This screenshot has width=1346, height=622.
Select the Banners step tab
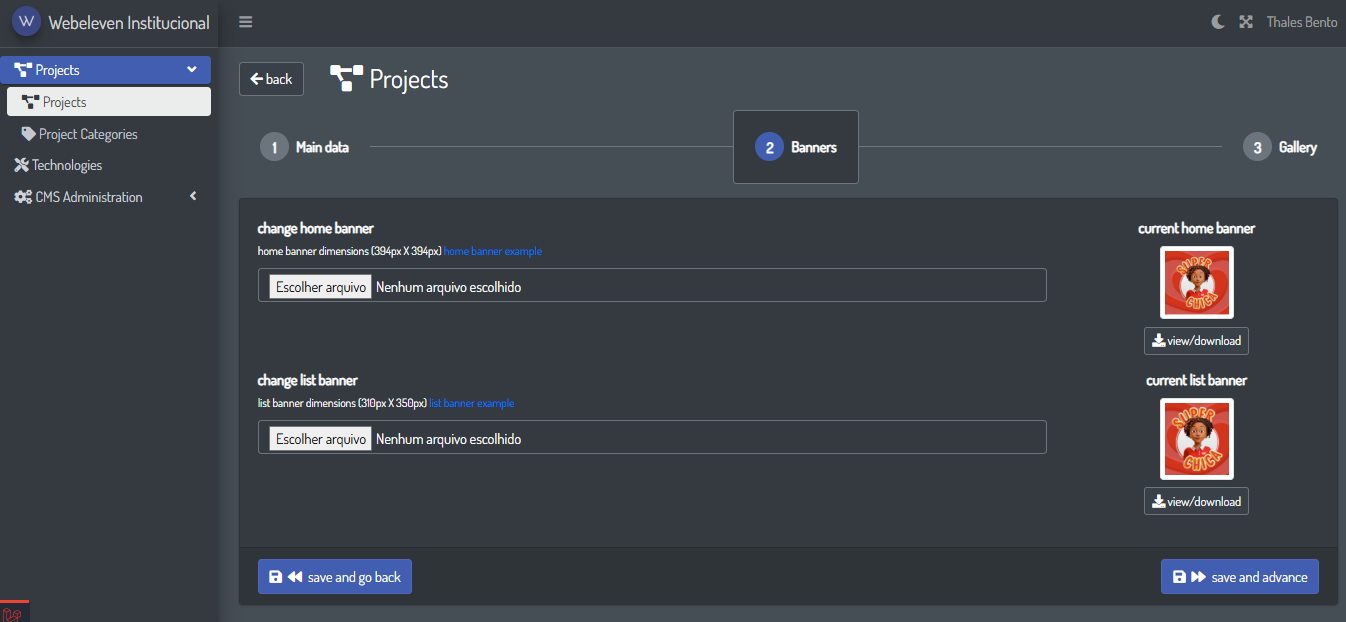click(796, 147)
